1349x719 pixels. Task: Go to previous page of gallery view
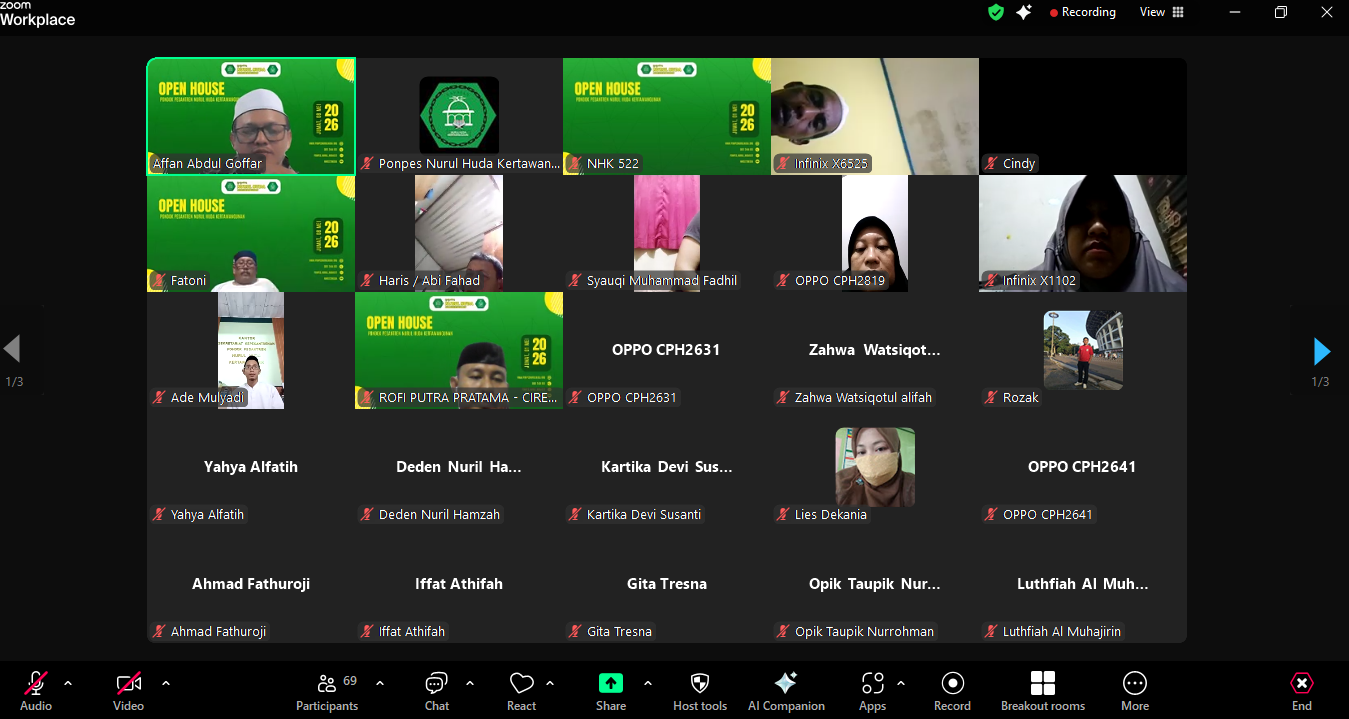[x=12, y=349]
